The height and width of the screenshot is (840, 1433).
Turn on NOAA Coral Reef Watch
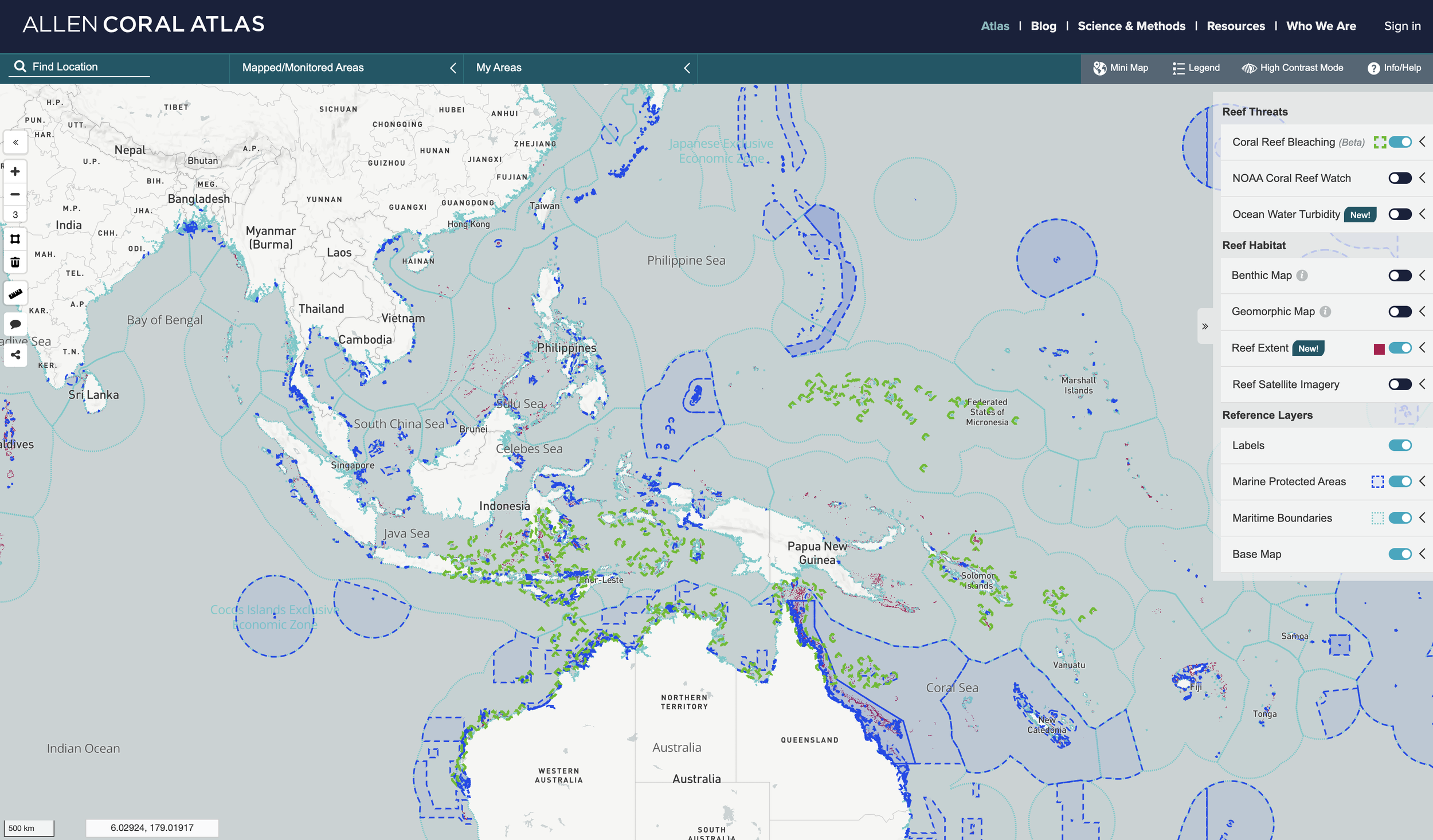click(1399, 178)
